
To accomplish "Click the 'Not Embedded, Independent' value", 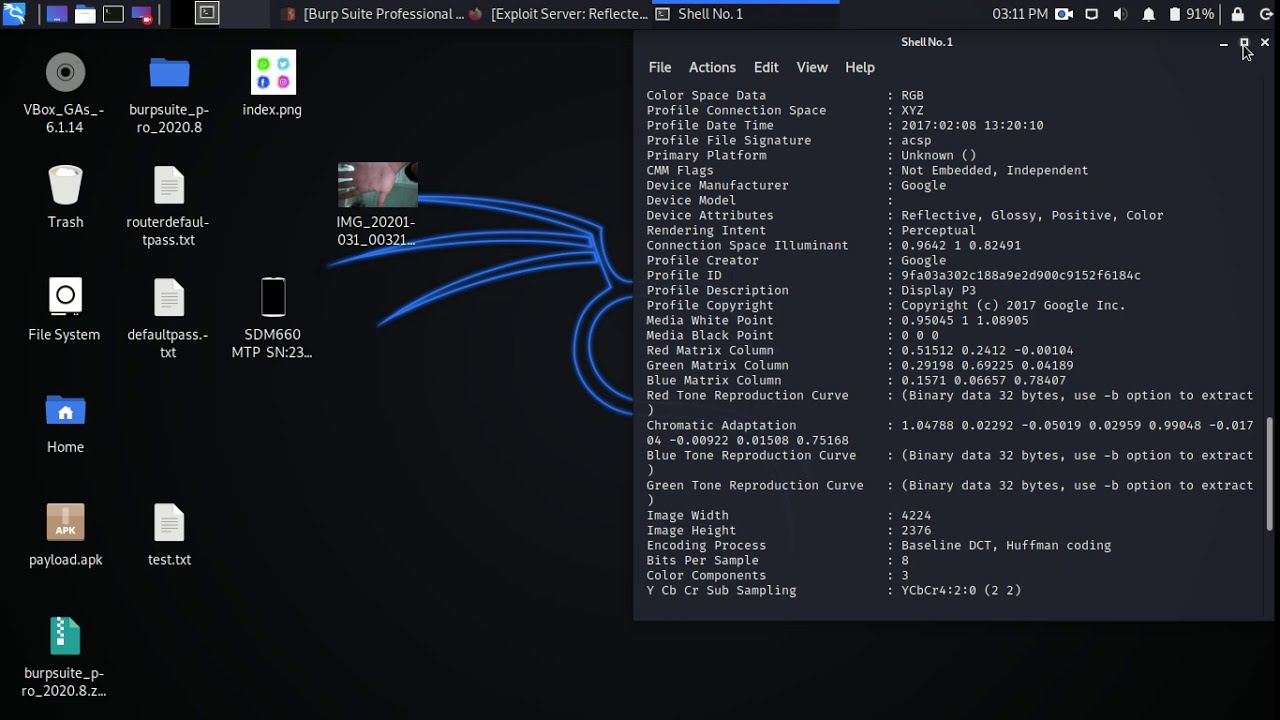I will 994,170.
